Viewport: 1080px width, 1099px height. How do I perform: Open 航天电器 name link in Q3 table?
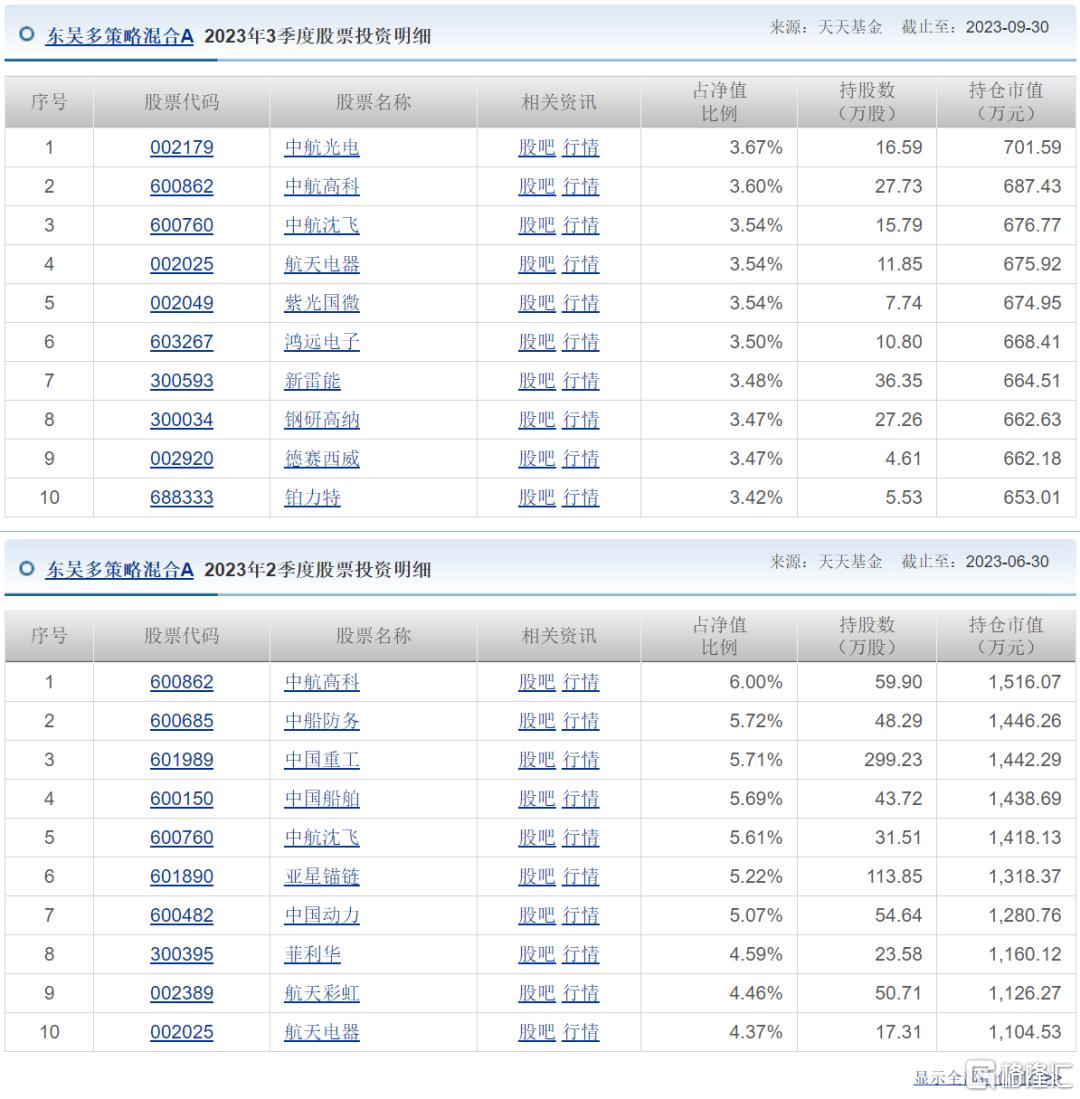(322, 264)
